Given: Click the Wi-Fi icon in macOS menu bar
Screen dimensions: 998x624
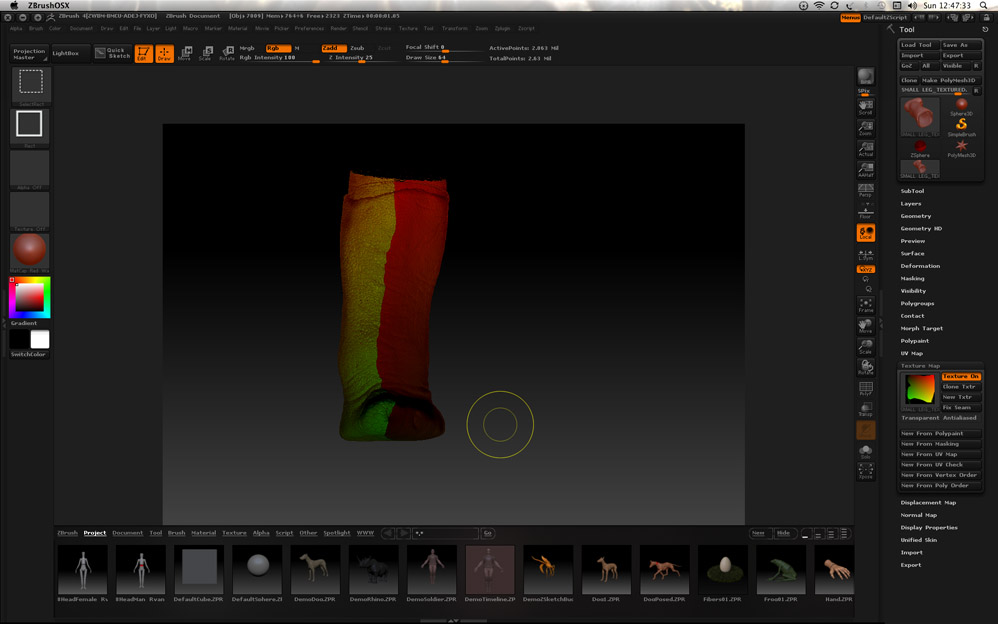Looking at the screenshot, I should tap(819, 5).
